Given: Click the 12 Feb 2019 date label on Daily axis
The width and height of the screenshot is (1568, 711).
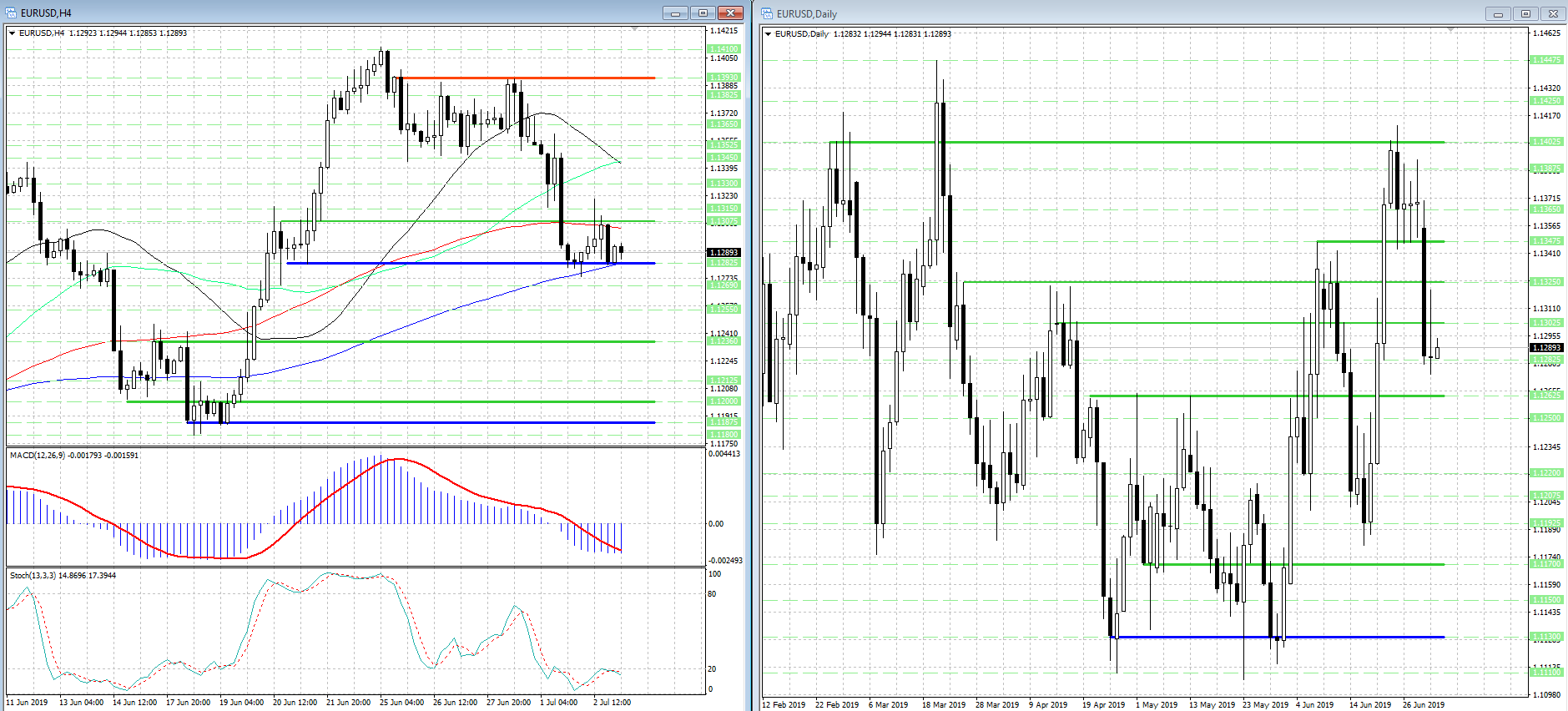Looking at the screenshot, I should pyautogui.click(x=784, y=705).
